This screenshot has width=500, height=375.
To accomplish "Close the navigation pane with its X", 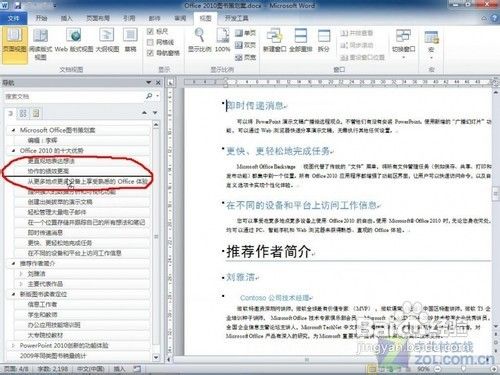I will 158,82.
